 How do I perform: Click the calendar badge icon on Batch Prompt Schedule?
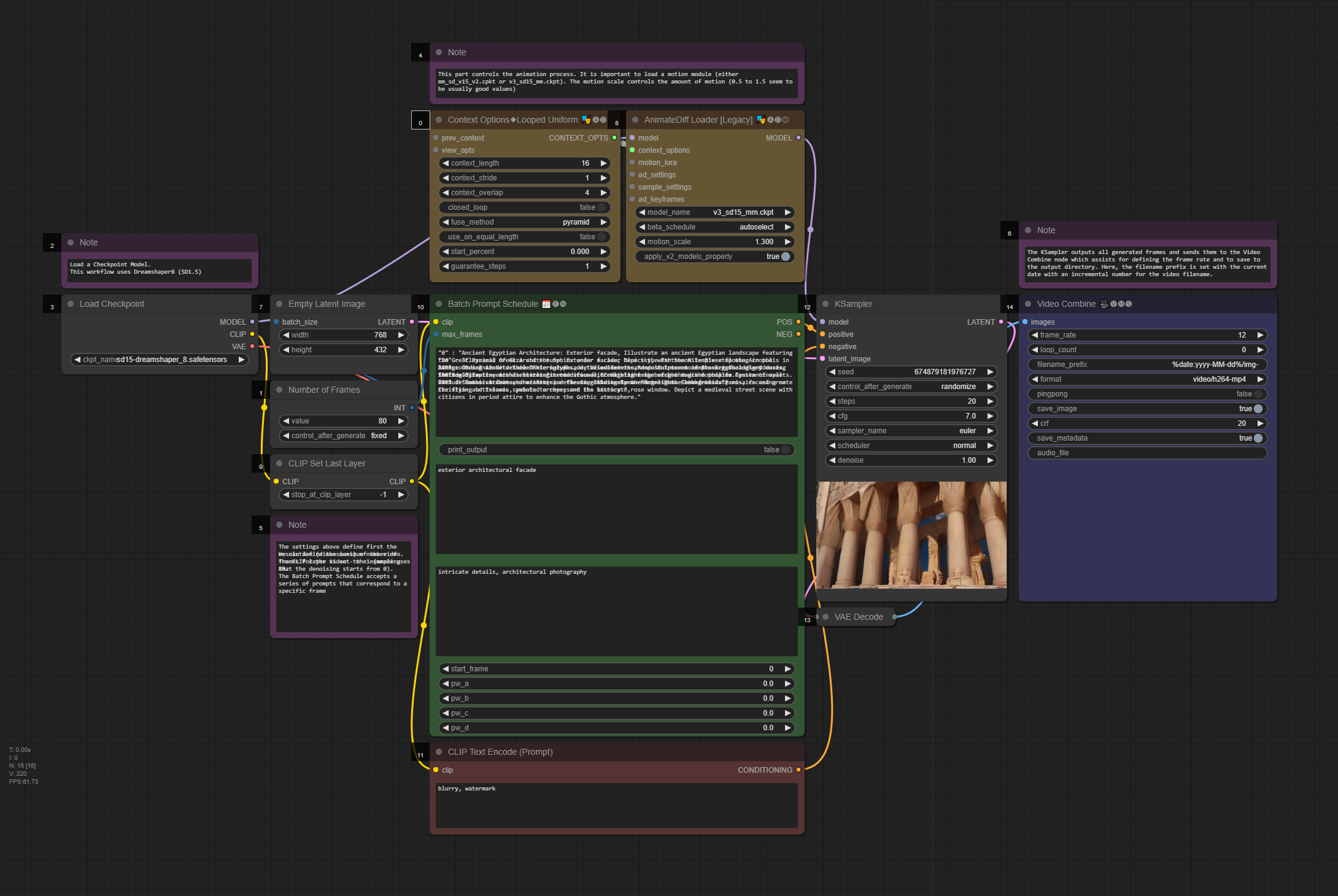[546, 304]
